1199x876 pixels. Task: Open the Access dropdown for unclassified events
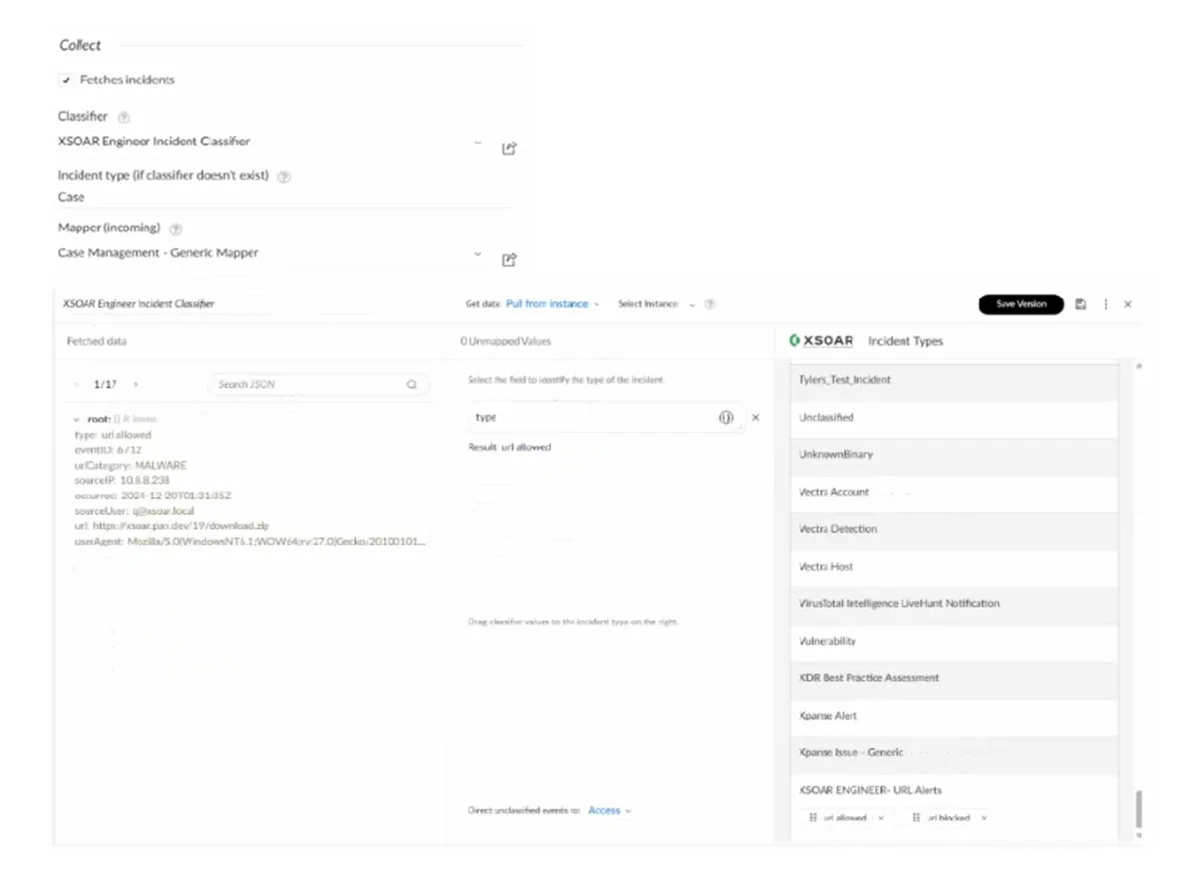pyautogui.click(x=609, y=810)
